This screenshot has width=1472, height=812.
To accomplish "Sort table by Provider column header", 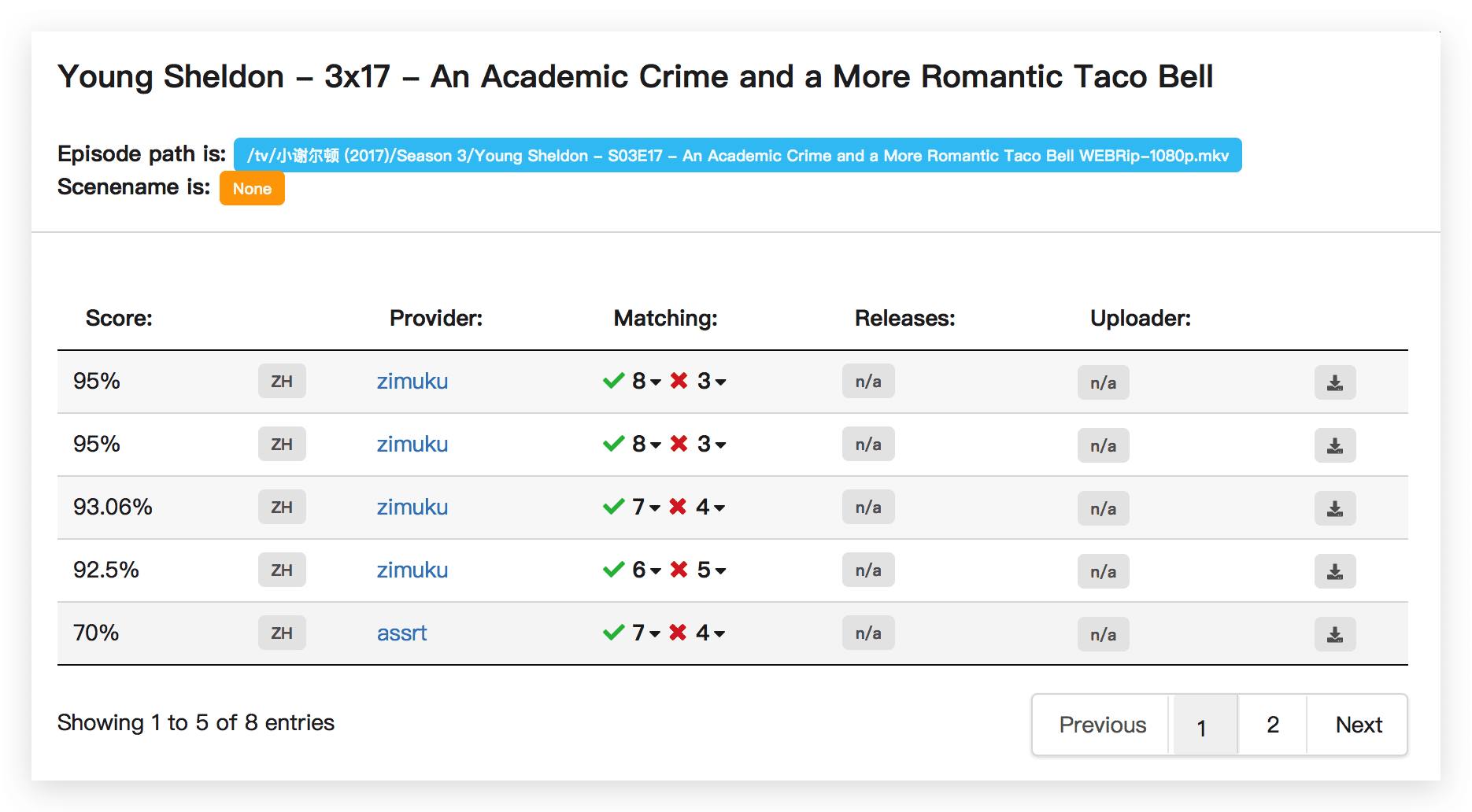I will click(436, 319).
